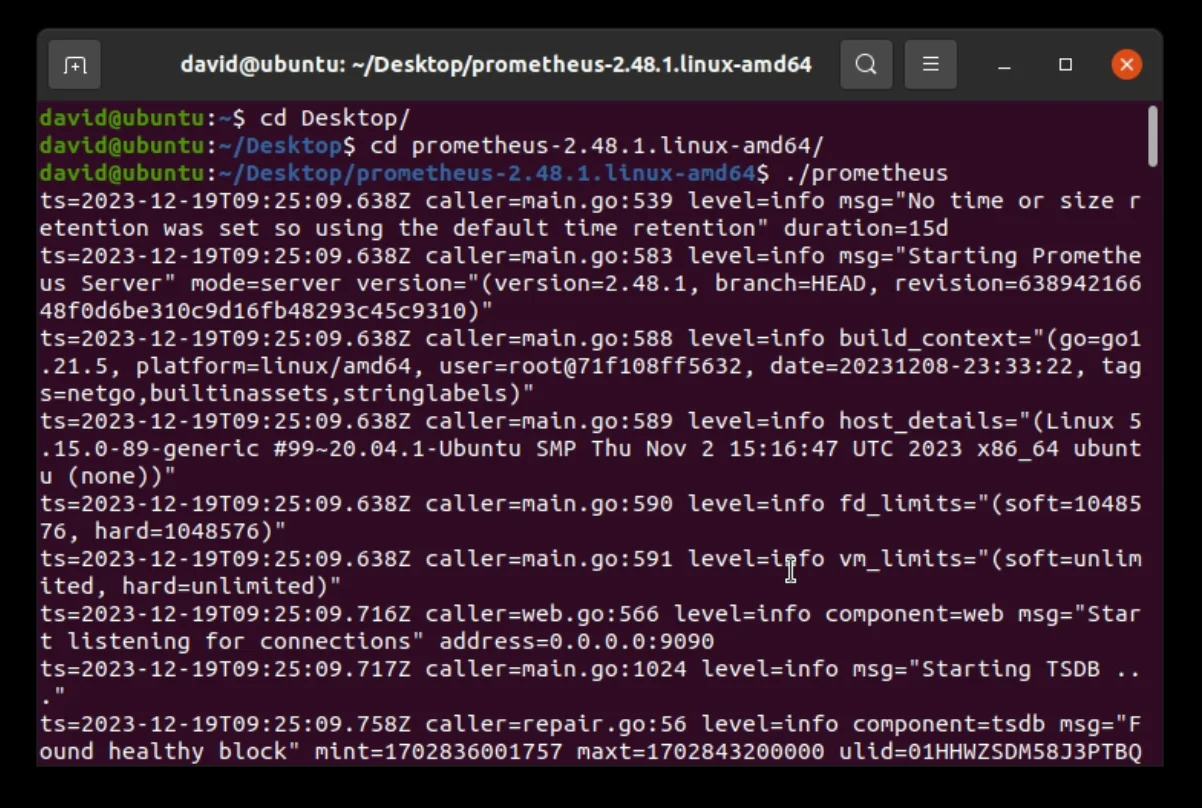Image resolution: width=1202 pixels, height=808 pixels.
Task: Click 'user=root@71f108ff5632' text
Action: click(x=590, y=366)
